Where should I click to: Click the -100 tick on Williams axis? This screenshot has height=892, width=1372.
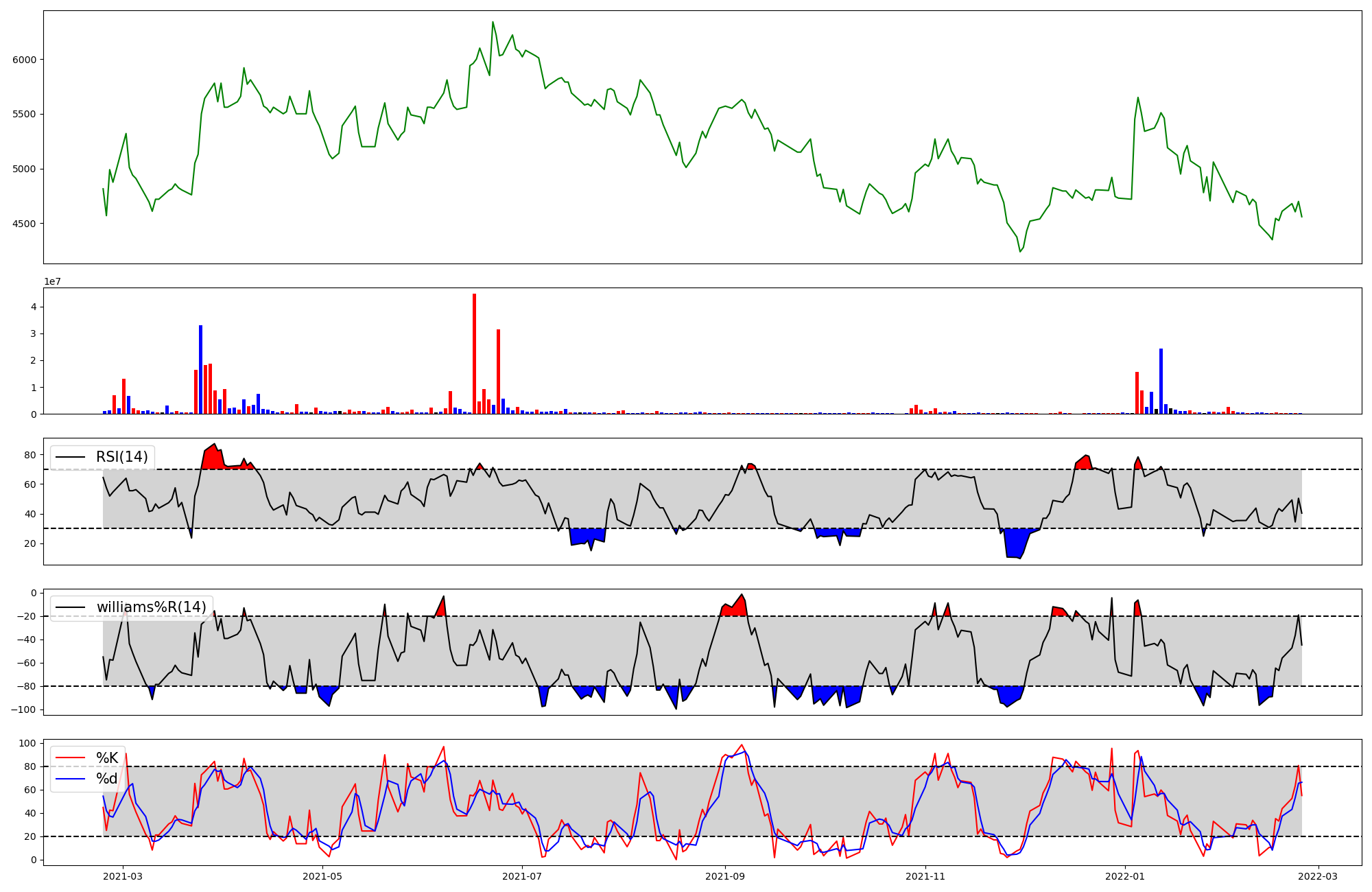coord(25,709)
